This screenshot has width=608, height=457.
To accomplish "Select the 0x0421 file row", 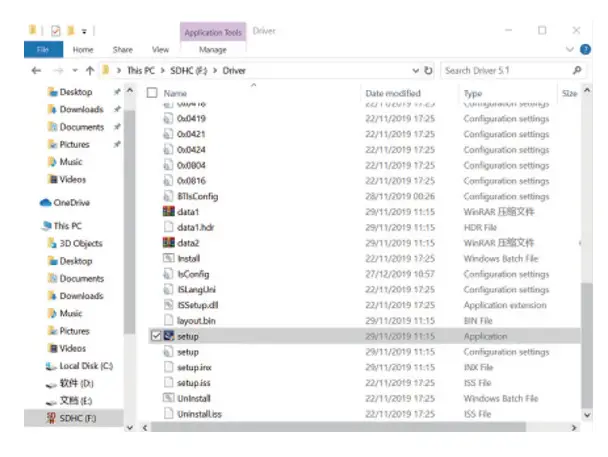I will [x=364, y=134].
